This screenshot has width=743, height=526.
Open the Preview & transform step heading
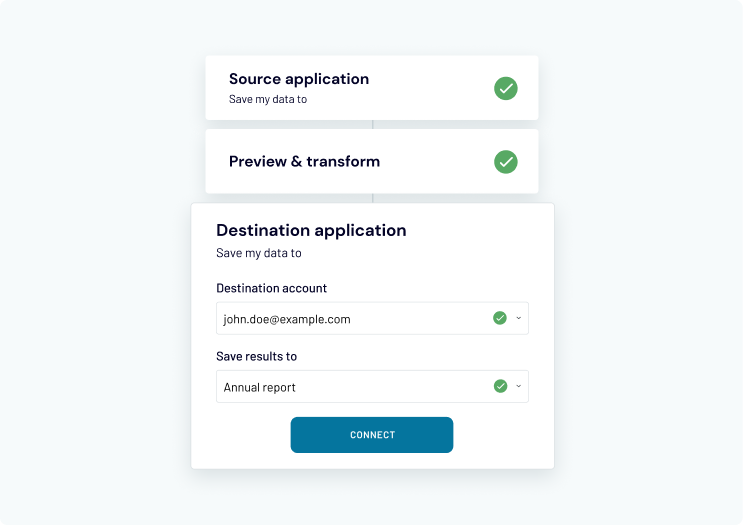pos(304,161)
